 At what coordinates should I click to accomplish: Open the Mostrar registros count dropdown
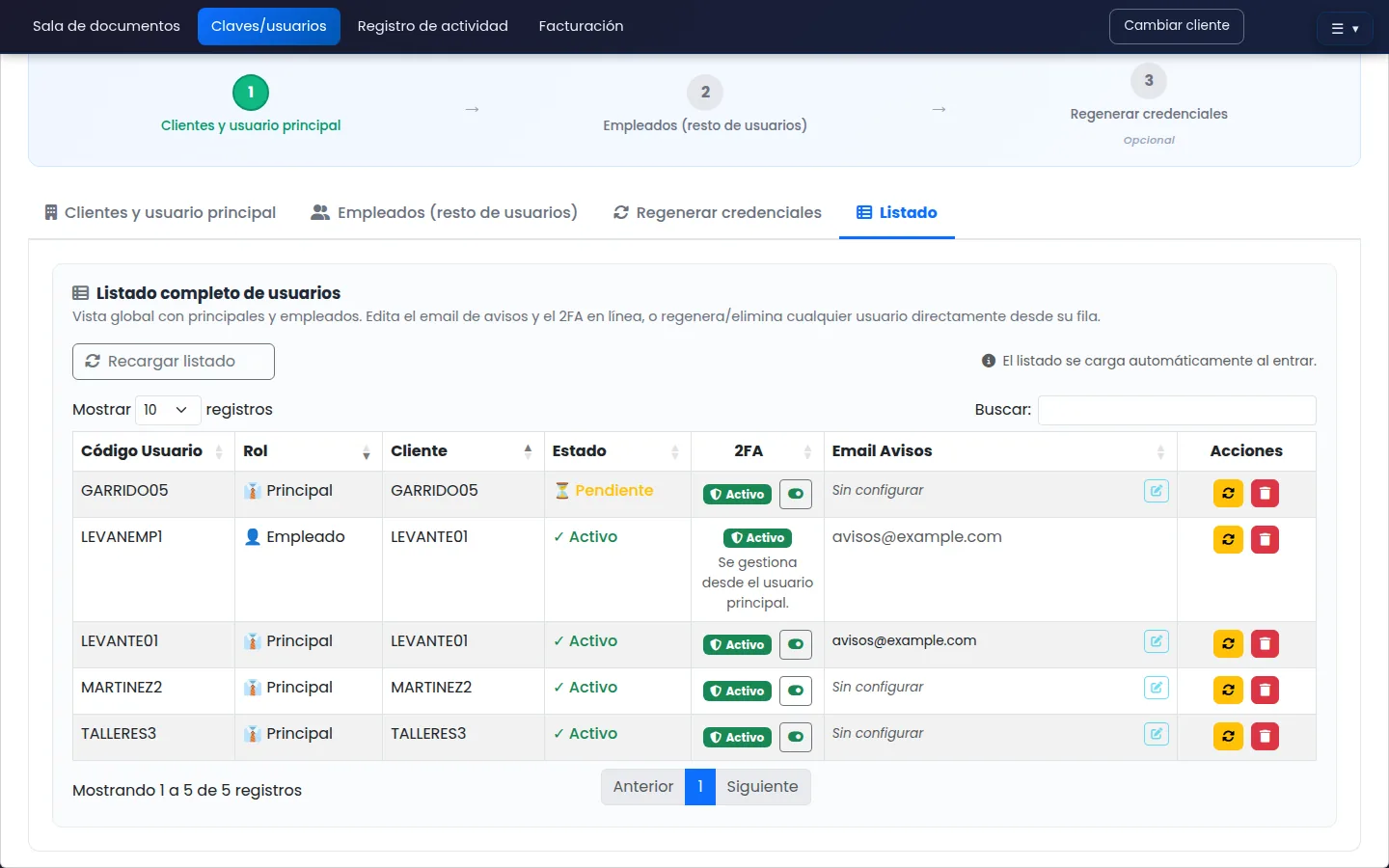point(168,410)
